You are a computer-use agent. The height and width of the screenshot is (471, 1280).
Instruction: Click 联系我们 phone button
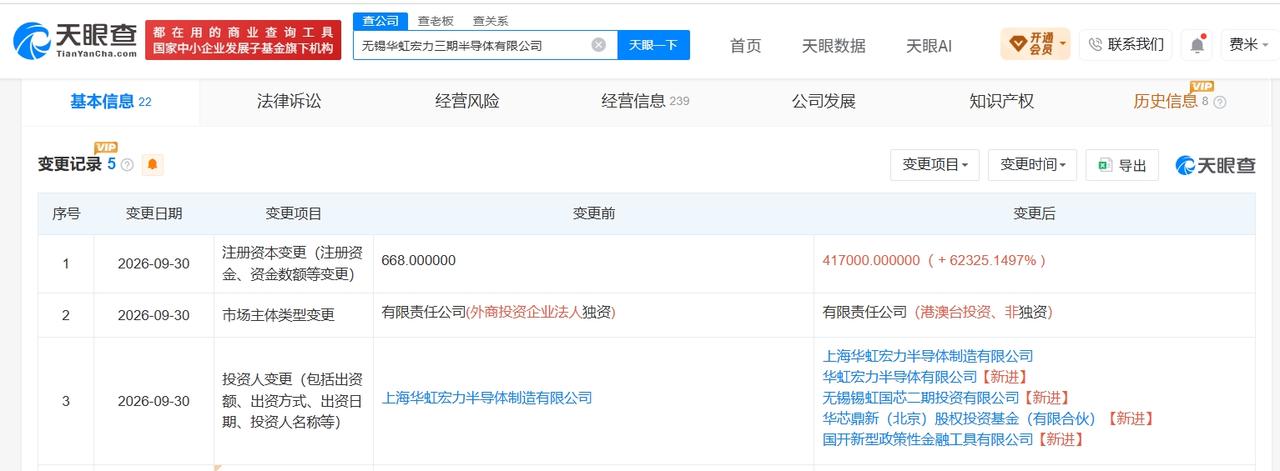[1126, 44]
